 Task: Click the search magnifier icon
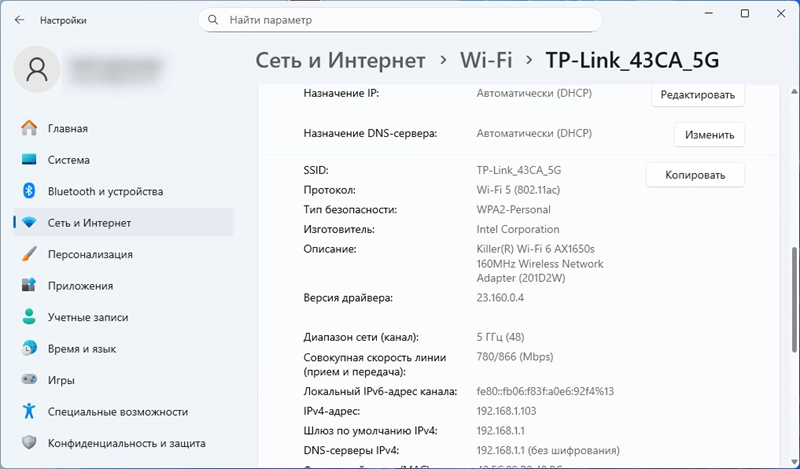[213, 20]
